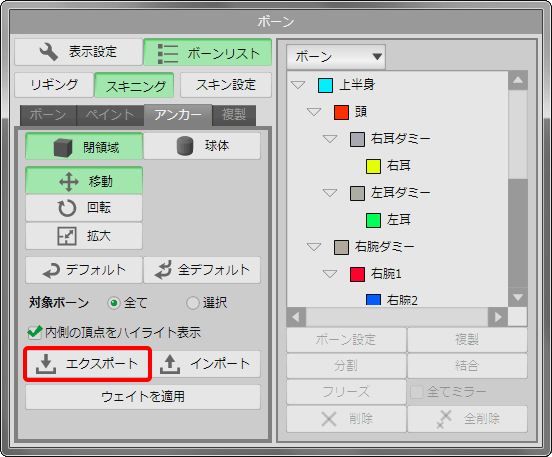Collapse the 右腕ダミー tree node
Viewport: 552px width, 457px height.
tap(314, 247)
